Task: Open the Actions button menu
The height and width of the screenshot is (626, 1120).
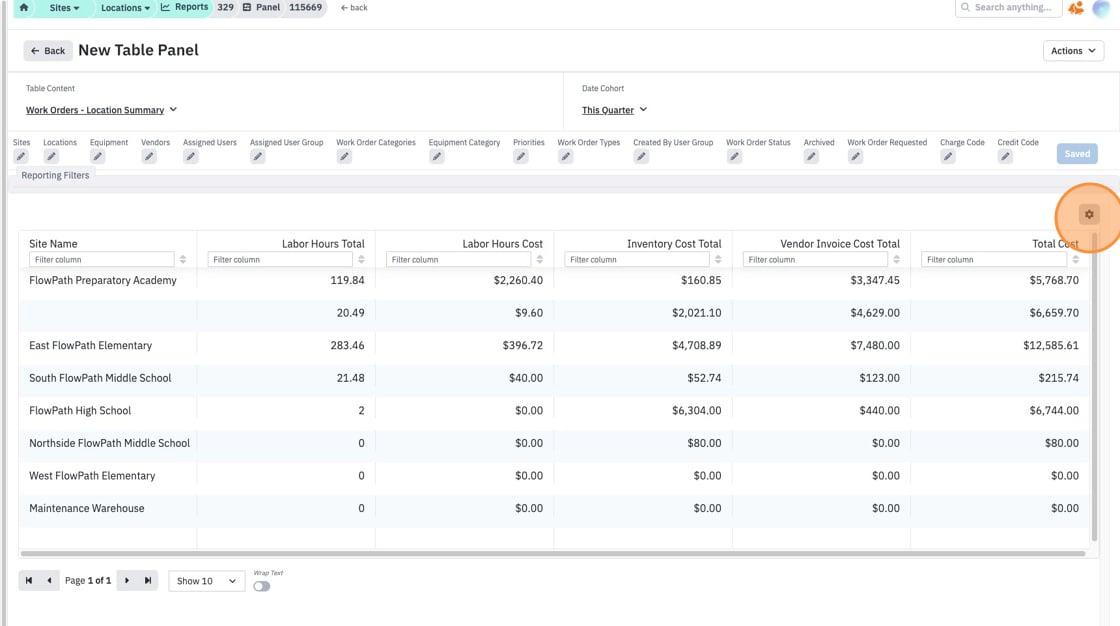Action: (1073, 51)
